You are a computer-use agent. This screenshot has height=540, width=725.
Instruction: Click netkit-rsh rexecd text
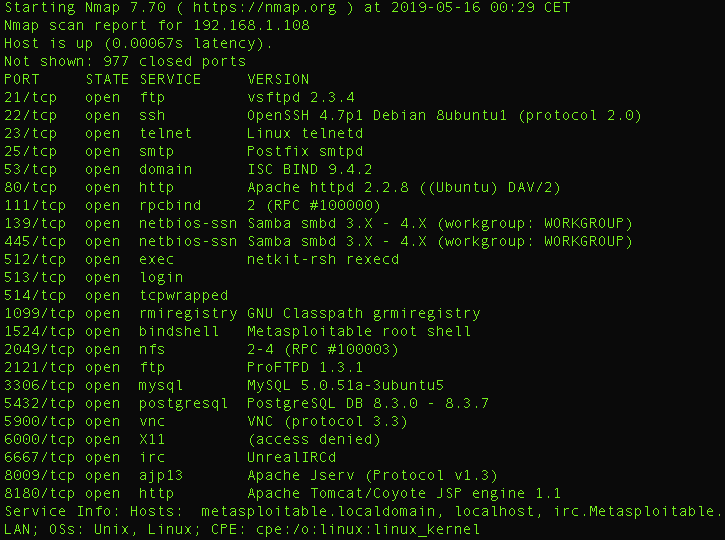323,260
